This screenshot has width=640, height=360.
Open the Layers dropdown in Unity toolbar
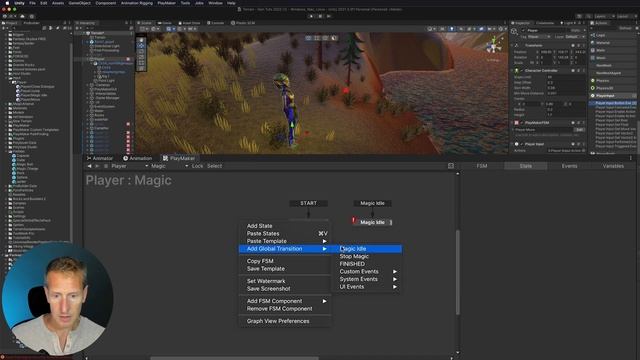click(x=603, y=16)
